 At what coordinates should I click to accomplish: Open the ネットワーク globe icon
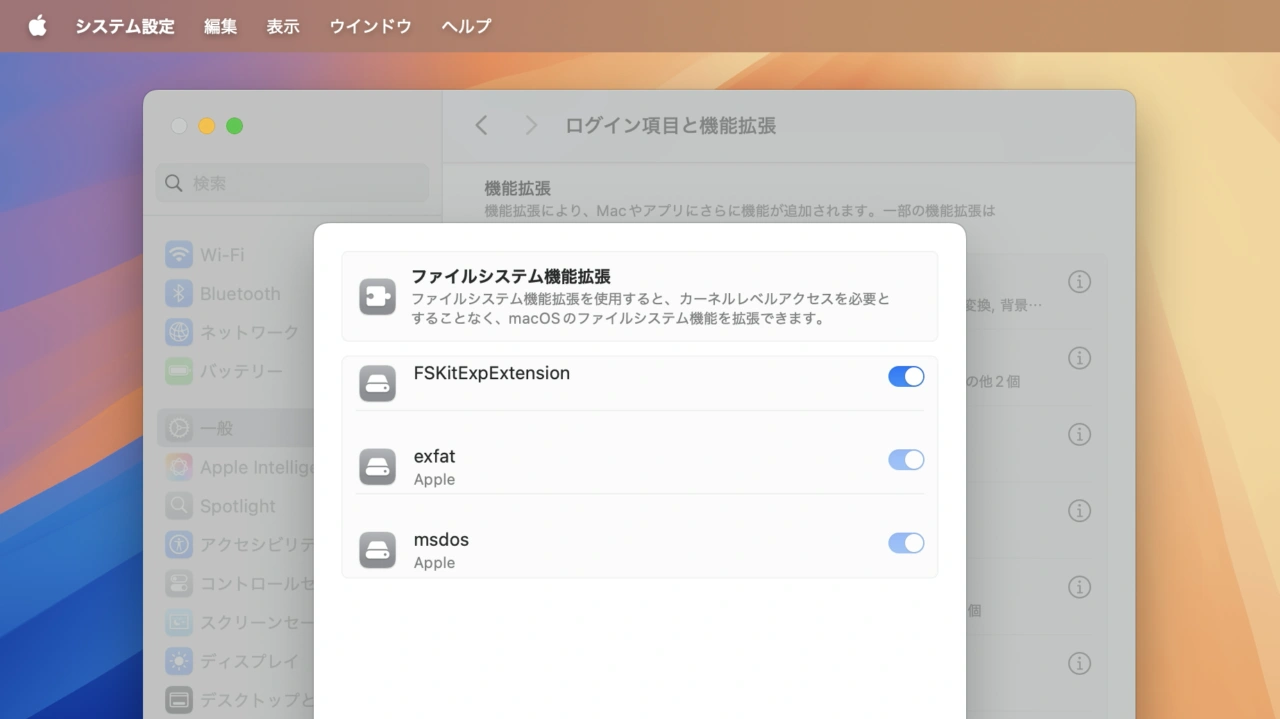pyautogui.click(x=179, y=332)
